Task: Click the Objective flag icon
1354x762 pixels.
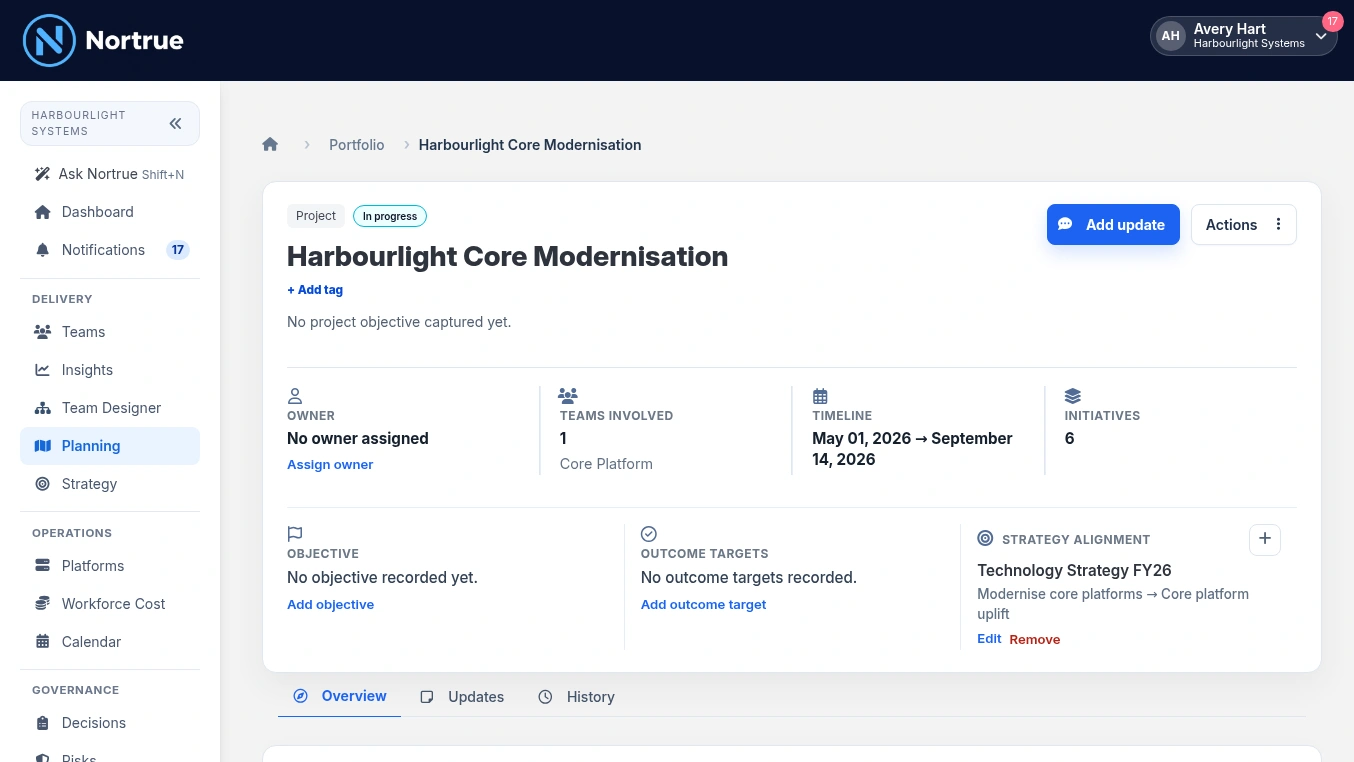Action: (x=295, y=534)
